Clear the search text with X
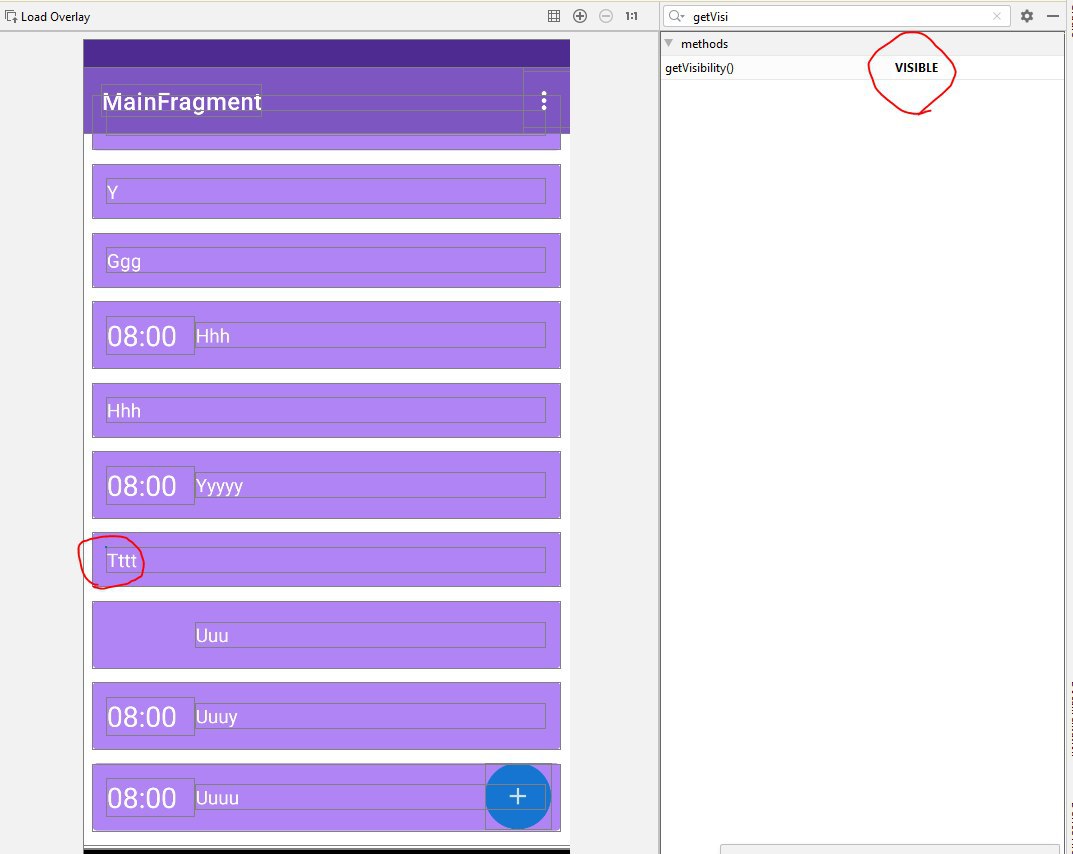The height and width of the screenshot is (854, 1073). click(996, 16)
